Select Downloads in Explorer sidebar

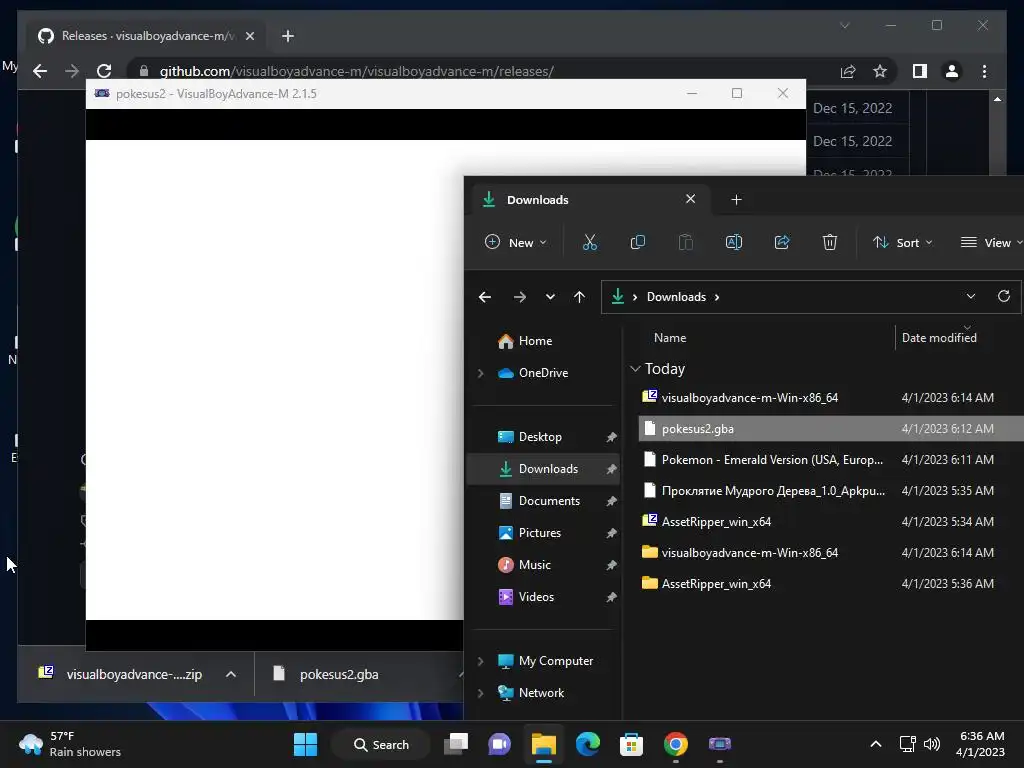point(541,469)
